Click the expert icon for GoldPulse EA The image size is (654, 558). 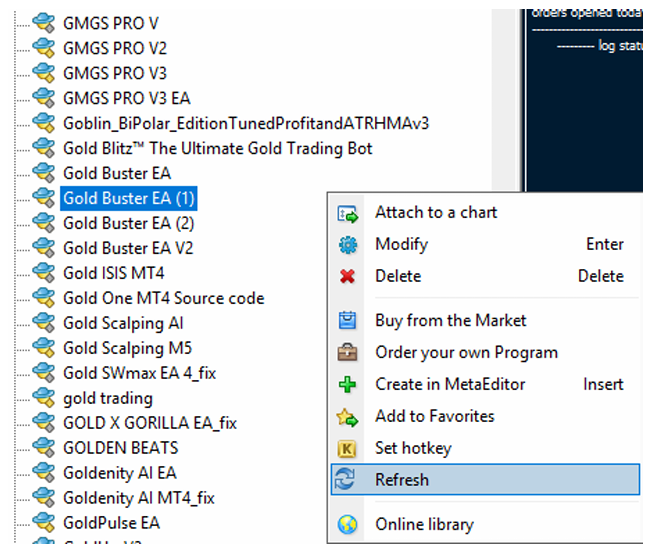44,523
